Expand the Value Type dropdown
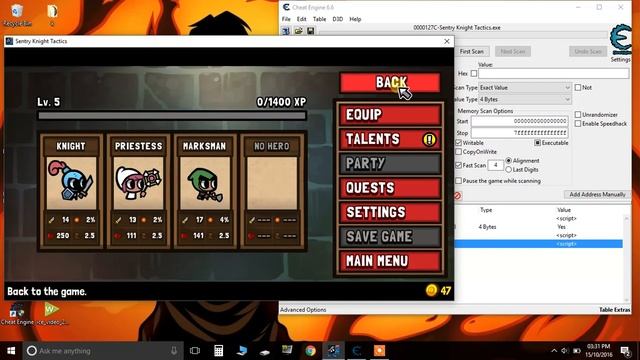 [524, 100]
